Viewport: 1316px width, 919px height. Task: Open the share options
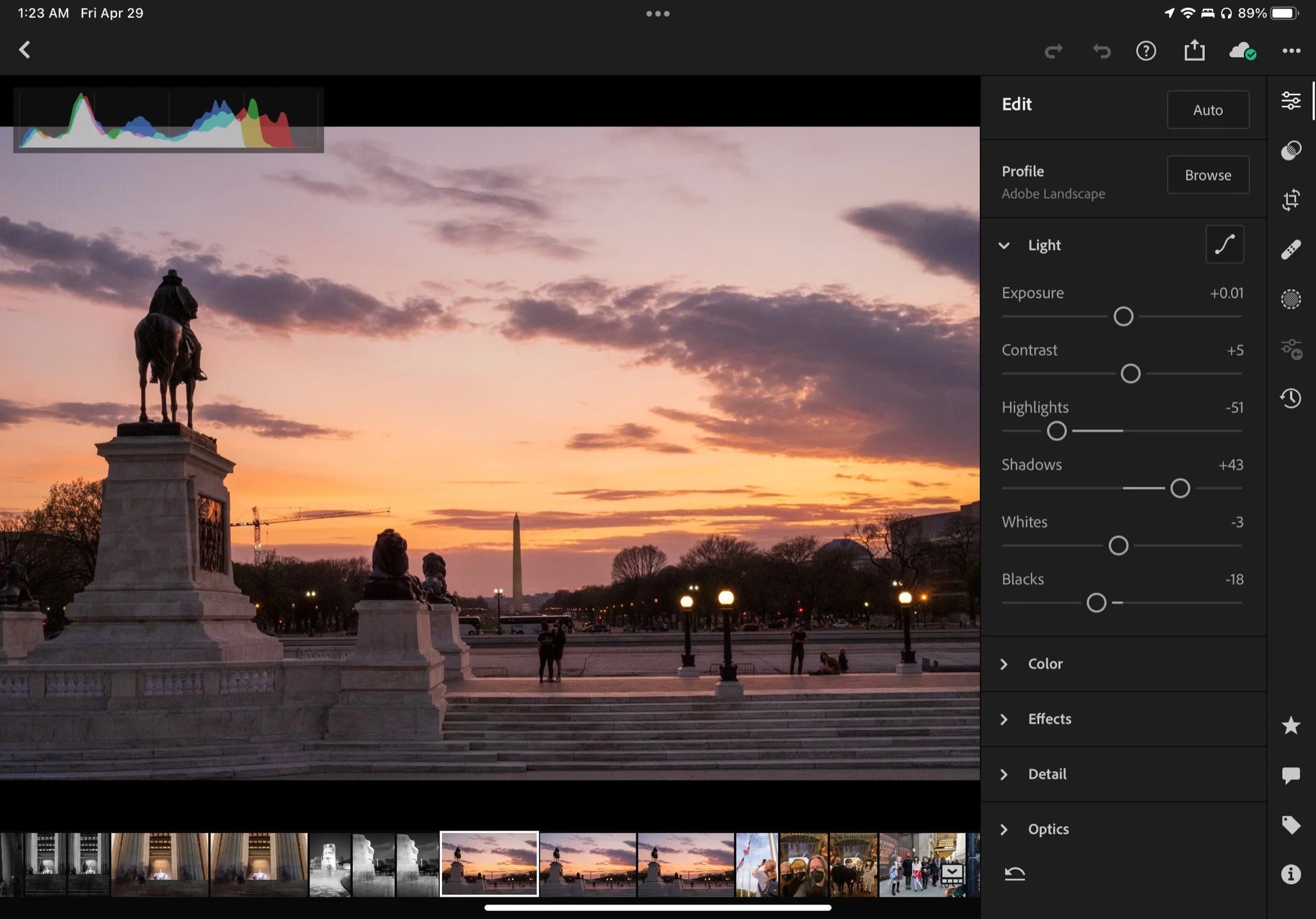pos(1193,50)
